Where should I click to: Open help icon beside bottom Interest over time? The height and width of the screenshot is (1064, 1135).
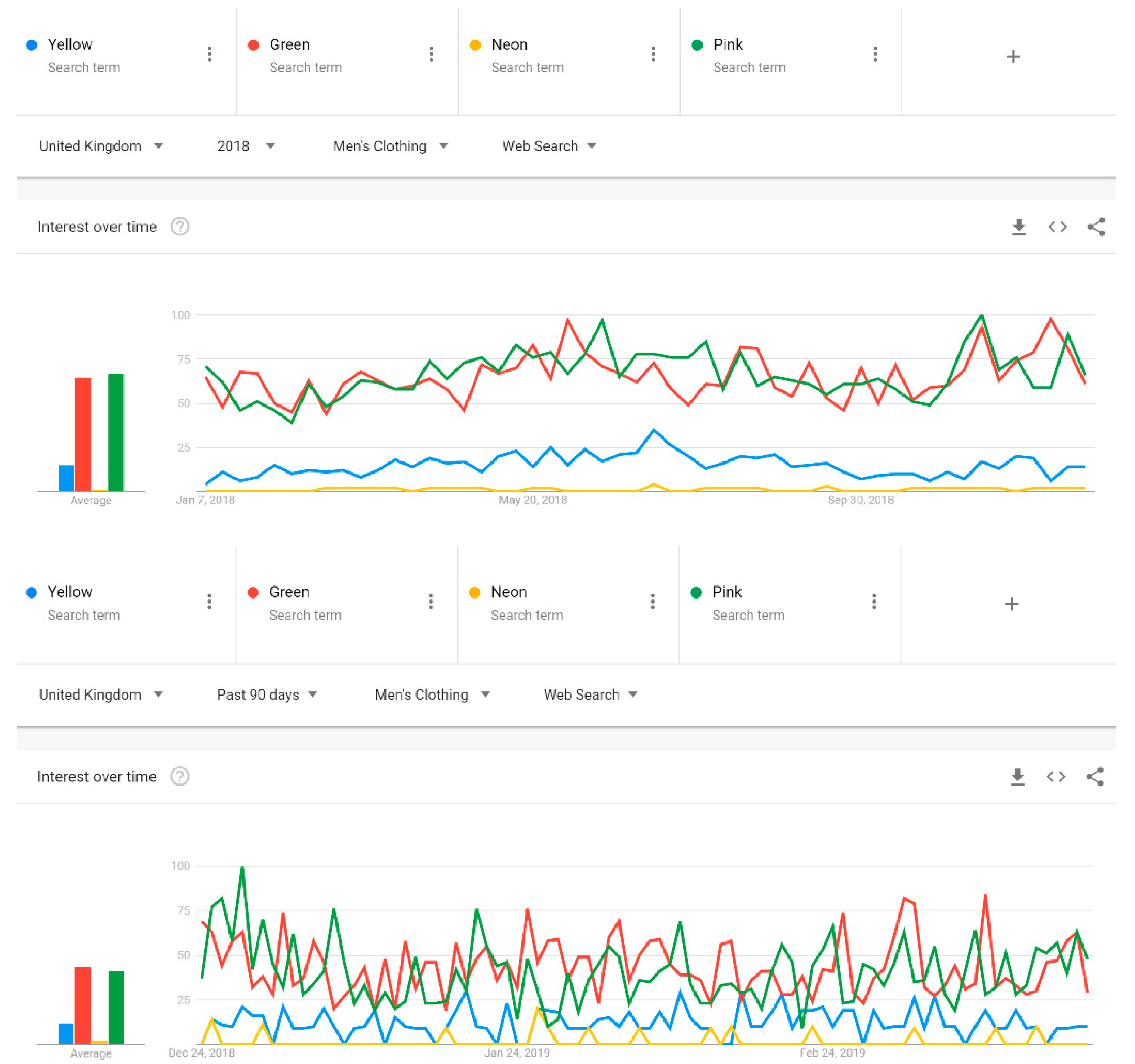[180, 776]
